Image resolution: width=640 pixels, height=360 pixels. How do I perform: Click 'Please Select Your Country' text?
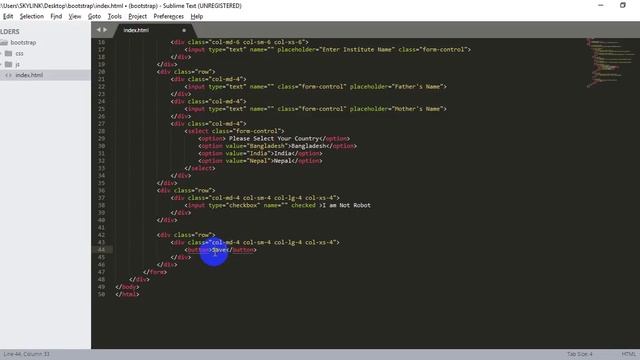click(x=273, y=138)
